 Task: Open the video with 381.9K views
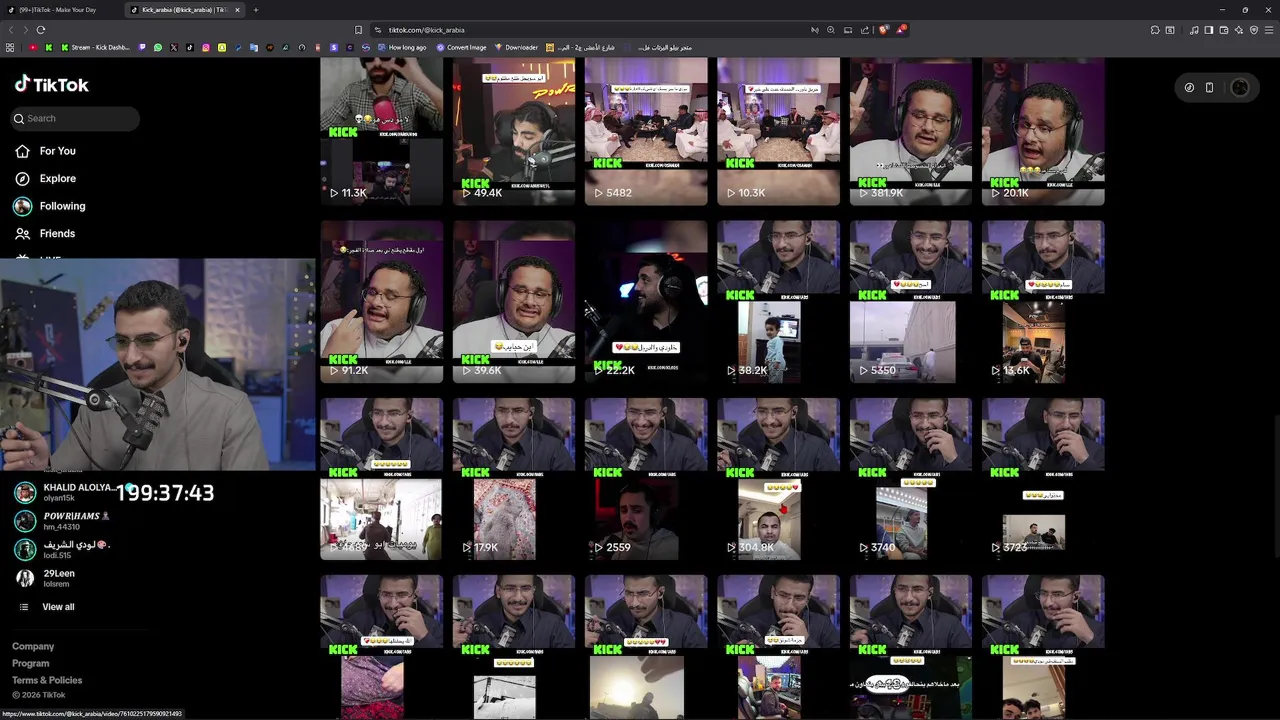click(910, 131)
